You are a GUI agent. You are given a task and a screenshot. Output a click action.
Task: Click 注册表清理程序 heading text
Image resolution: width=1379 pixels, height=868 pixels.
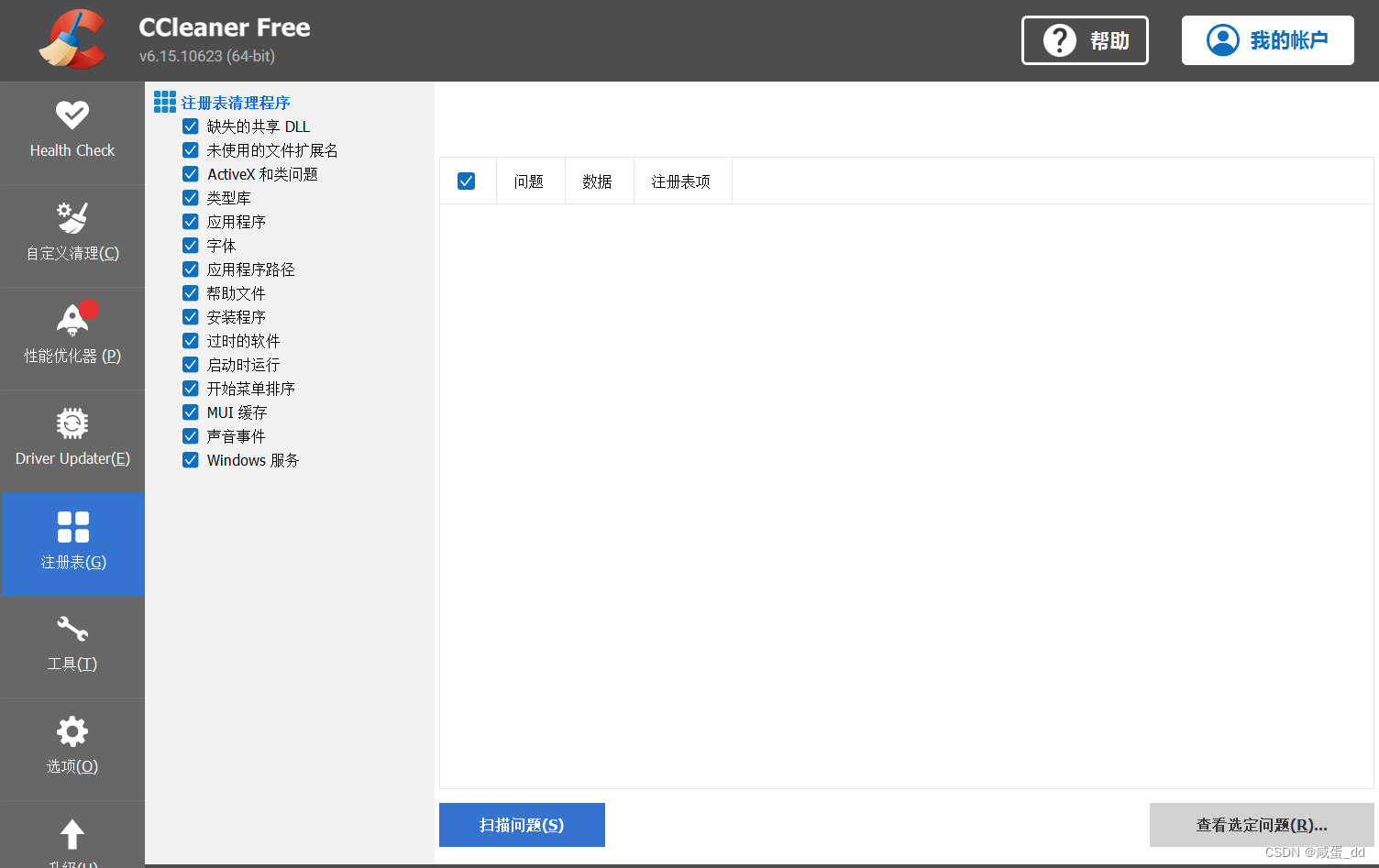point(236,103)
